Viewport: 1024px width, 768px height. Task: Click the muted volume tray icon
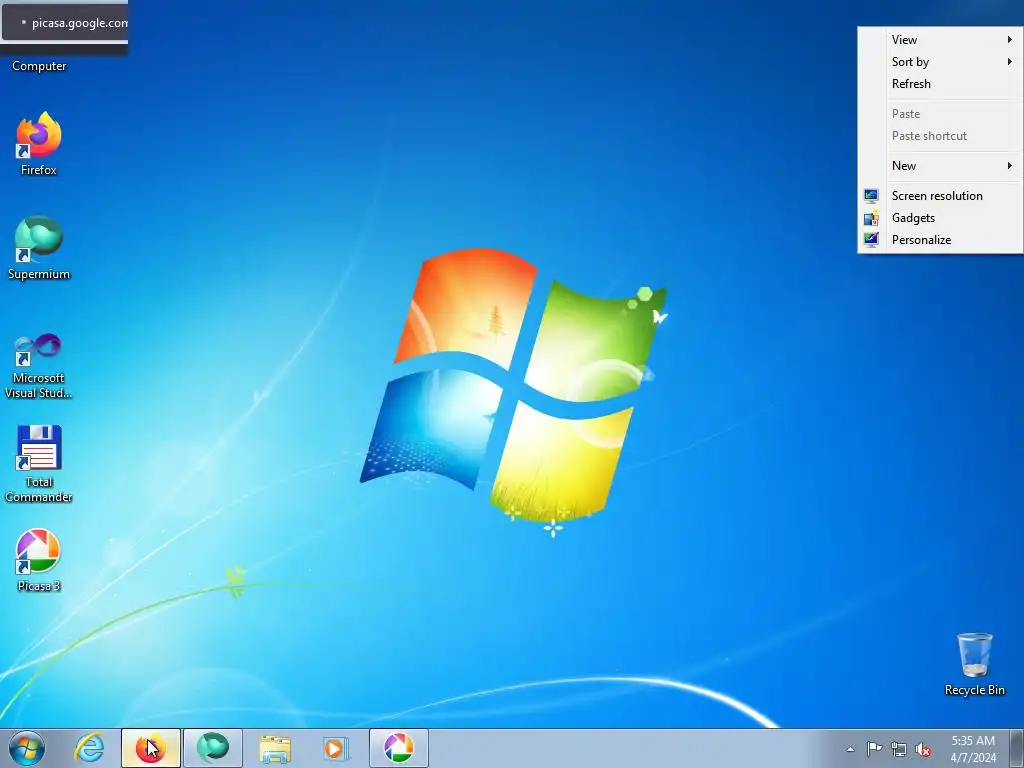pyautogui.click(x=923, y=749)
